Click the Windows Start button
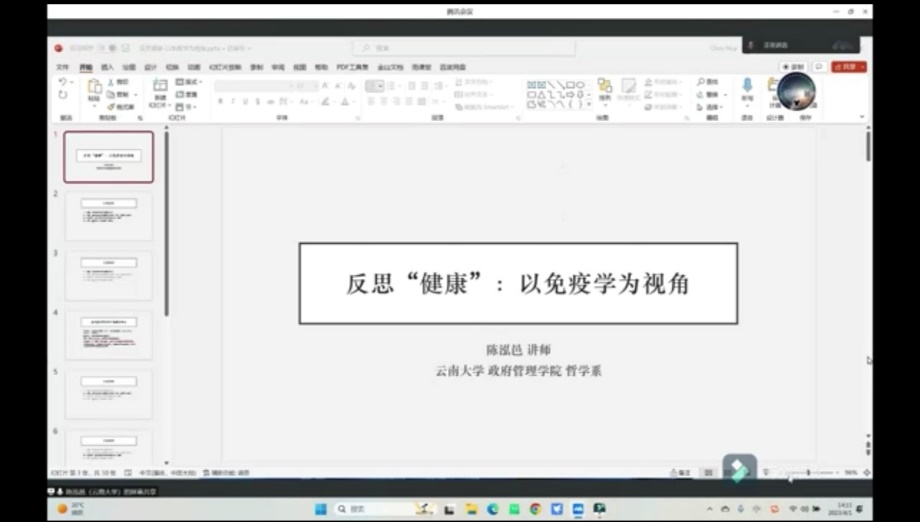920x522 pixels. point(320,509)
